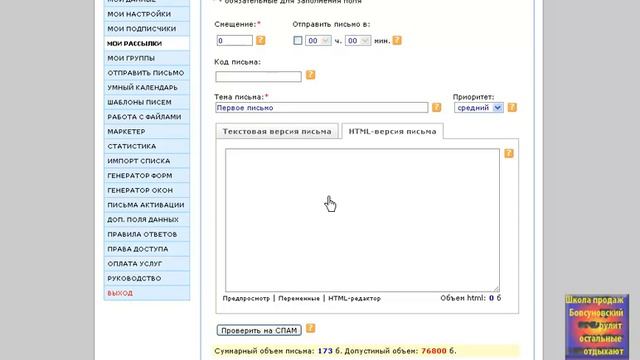Select the HTML-версия письма tab
Viewport: 640px width, 360px height.
pos(392,131)
